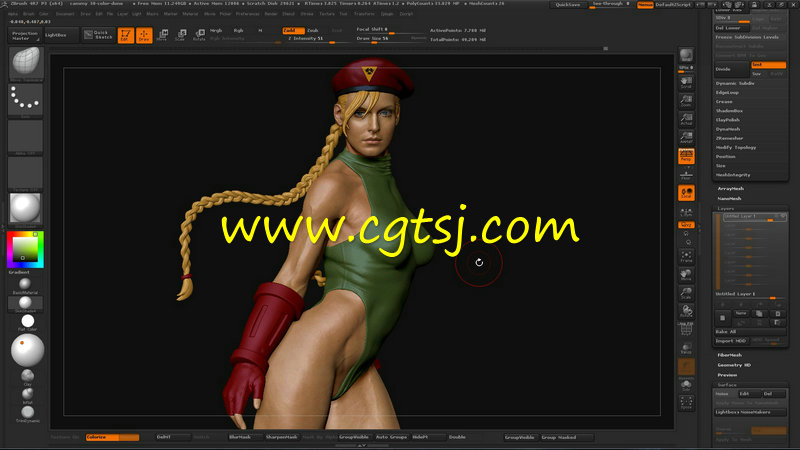Toggle Persp perspective view
The image size is (800, 450).
(686, 156)
